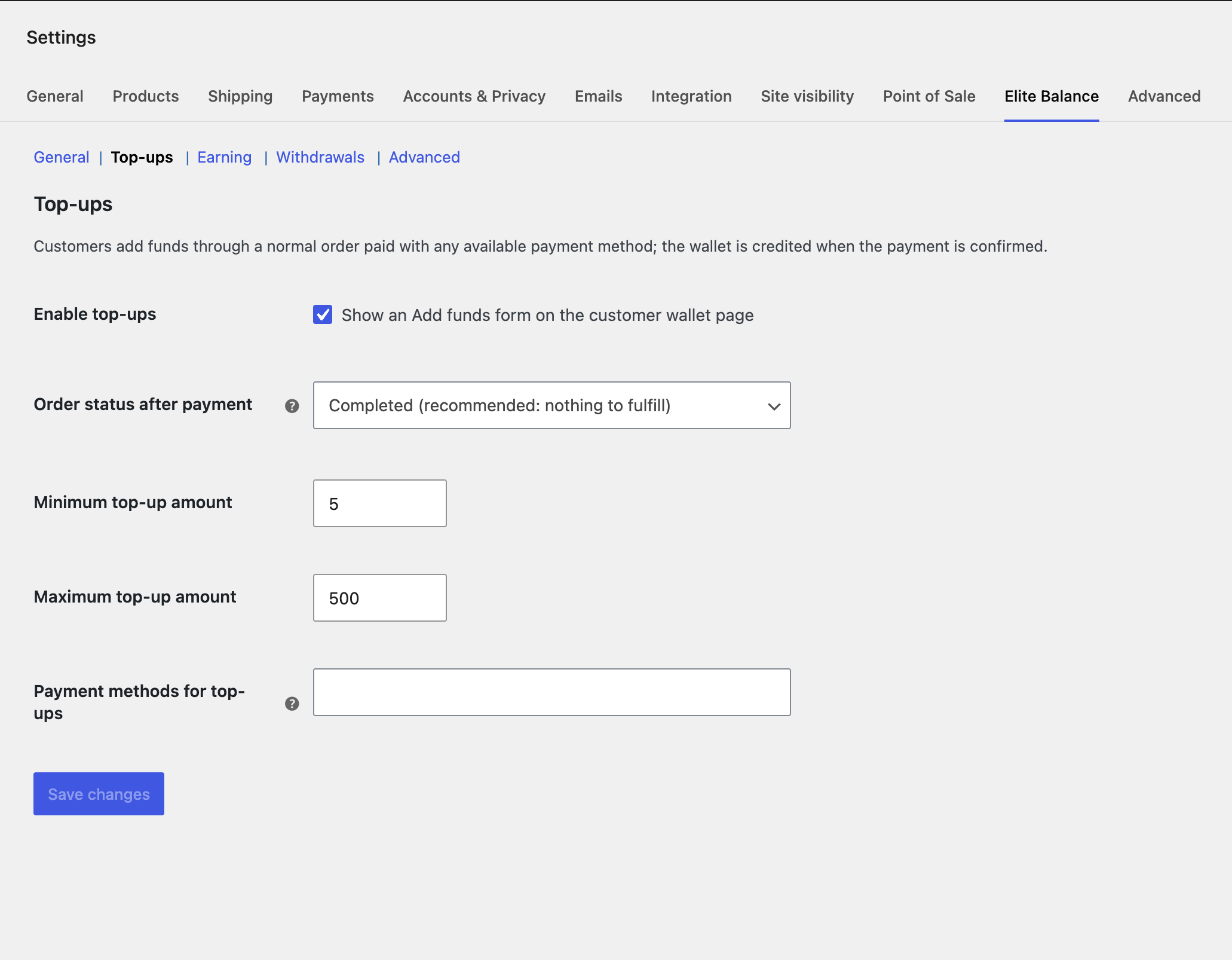Uncheck the Enable top-ups checkbox
Screen dimensions: 1232x960
click(x=323, y=314)
